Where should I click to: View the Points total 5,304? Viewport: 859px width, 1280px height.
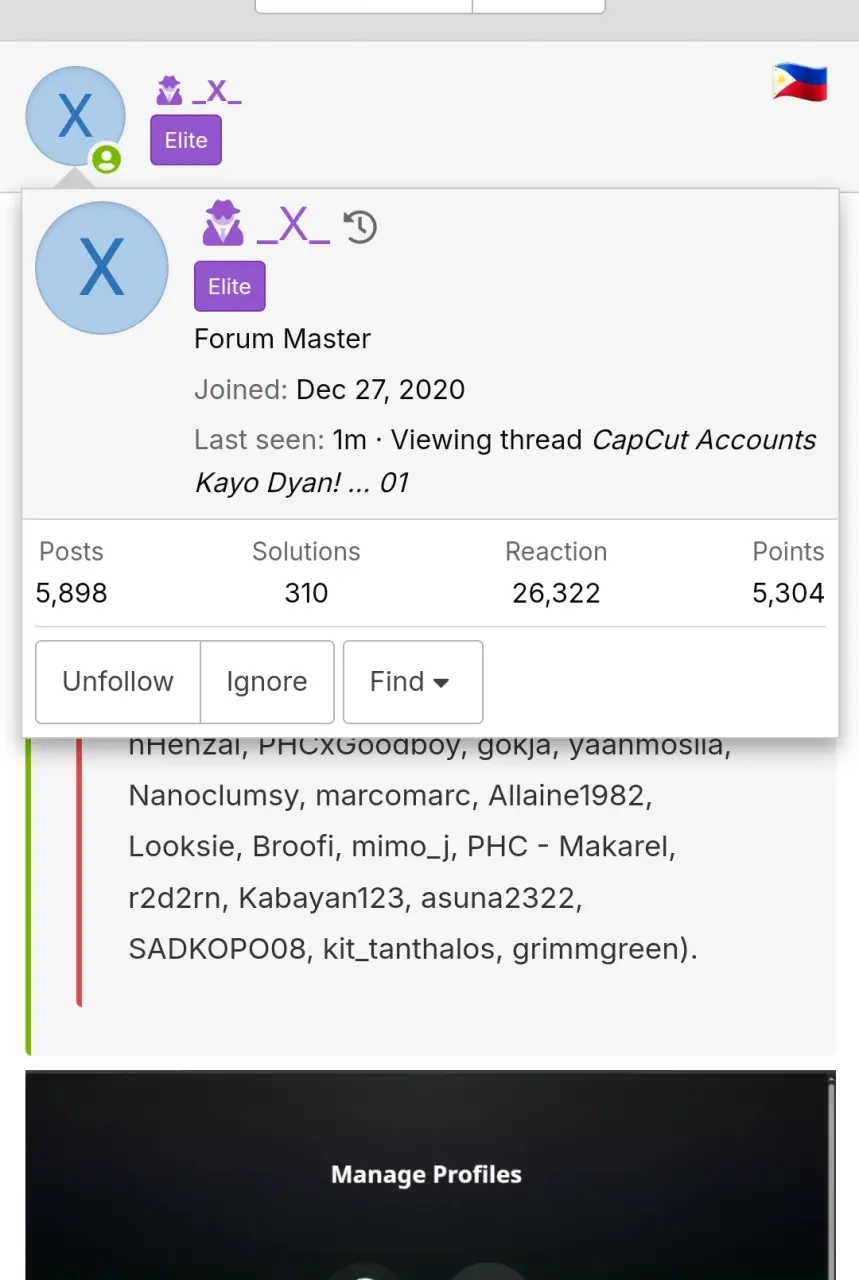click(788, 593)
